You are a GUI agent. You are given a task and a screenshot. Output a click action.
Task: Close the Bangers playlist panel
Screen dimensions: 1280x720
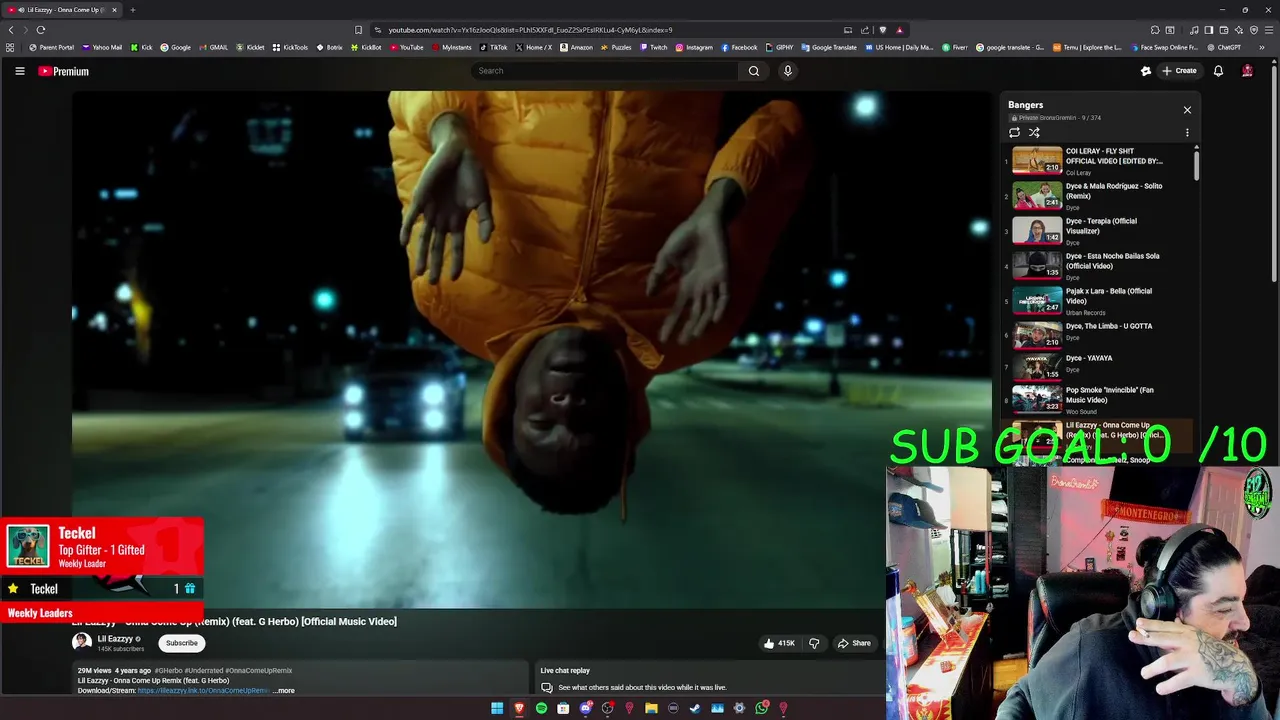1187,110
